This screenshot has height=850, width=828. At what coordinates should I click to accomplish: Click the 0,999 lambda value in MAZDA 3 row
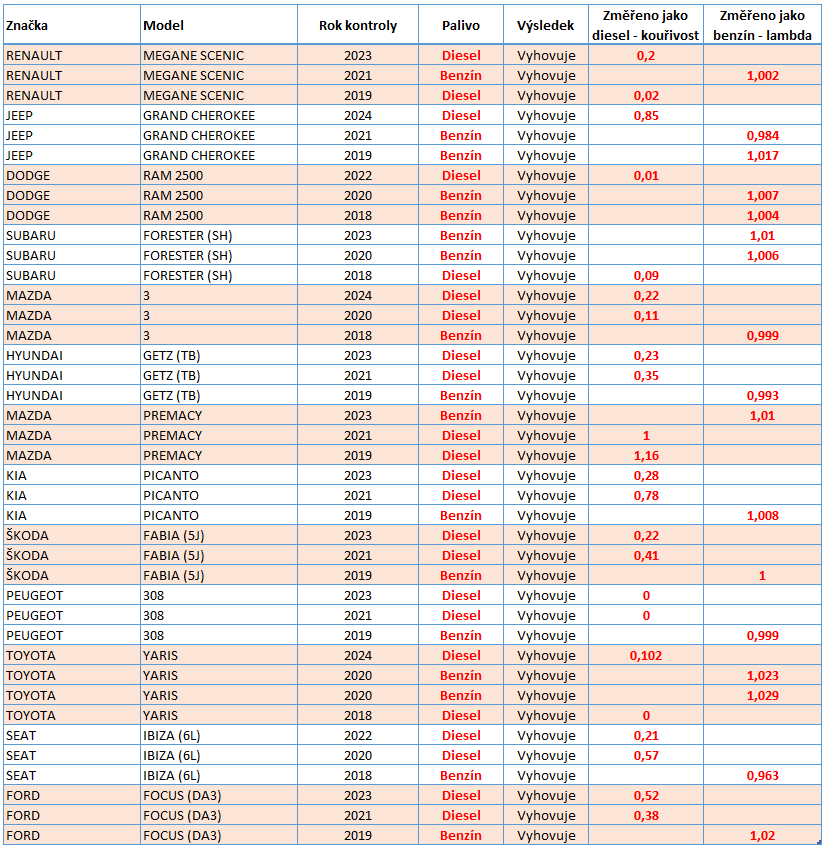pyautogui.click(x=762, y=336)
